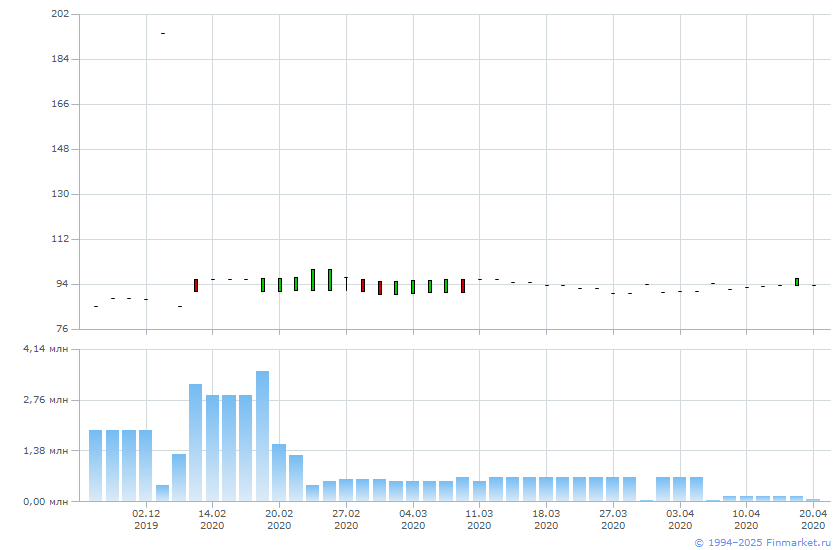Click the green candle on the 04.03 2020 gridline
840x550 pixels.
[413, 287]
